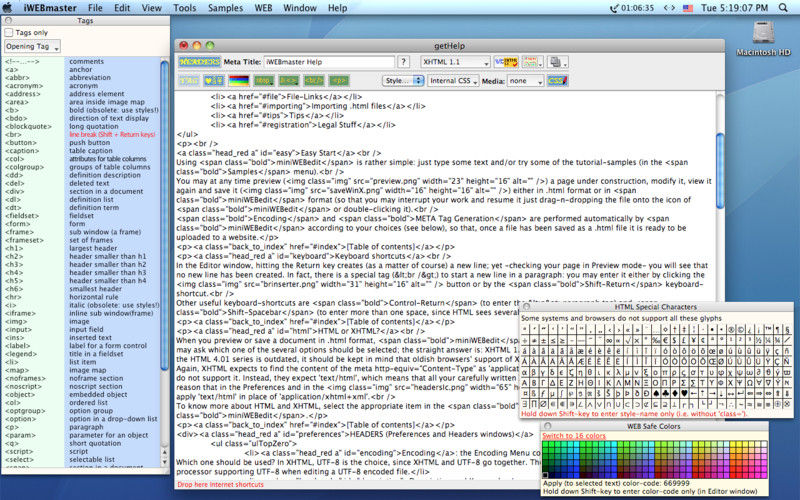Select the <blockquote> tag in Tags list
This screenshot has width=800, height=500.
29,127
